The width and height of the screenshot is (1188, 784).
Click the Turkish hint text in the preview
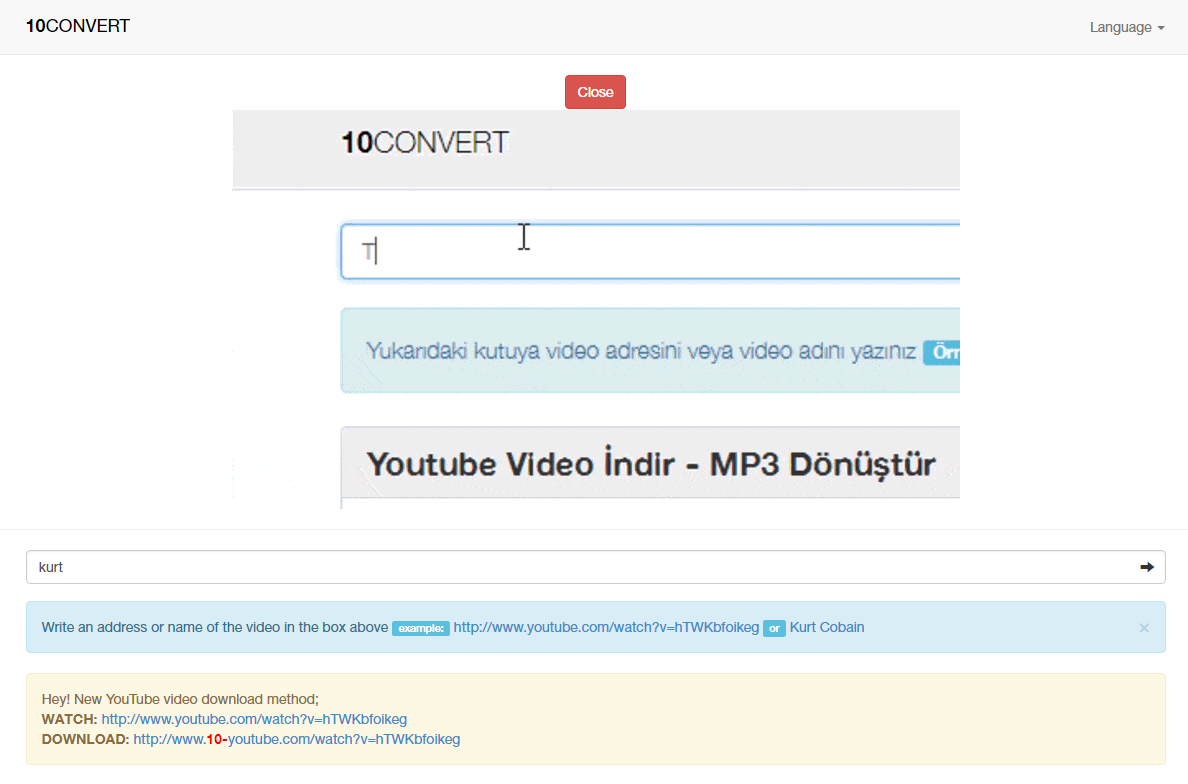click(640, 352)
